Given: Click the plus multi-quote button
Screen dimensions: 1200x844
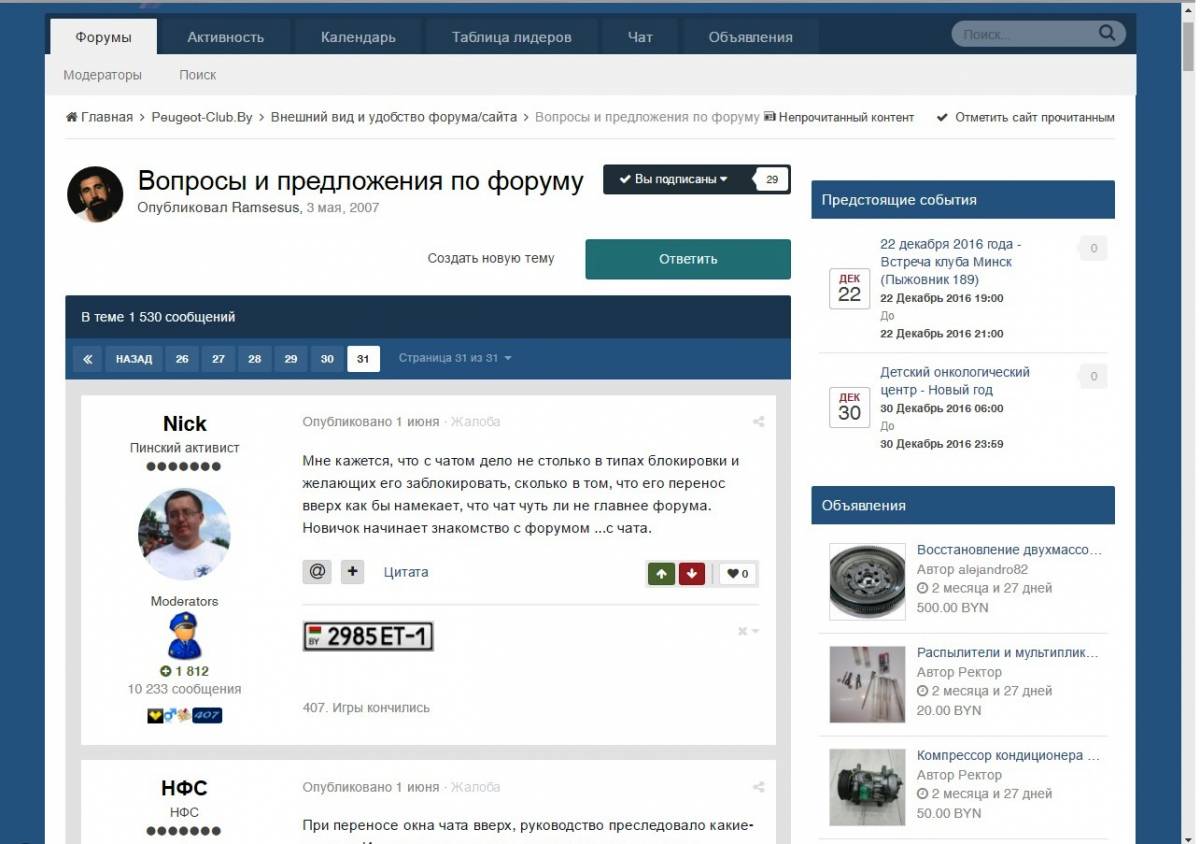Looking at the screenshot, I should 352,572.
